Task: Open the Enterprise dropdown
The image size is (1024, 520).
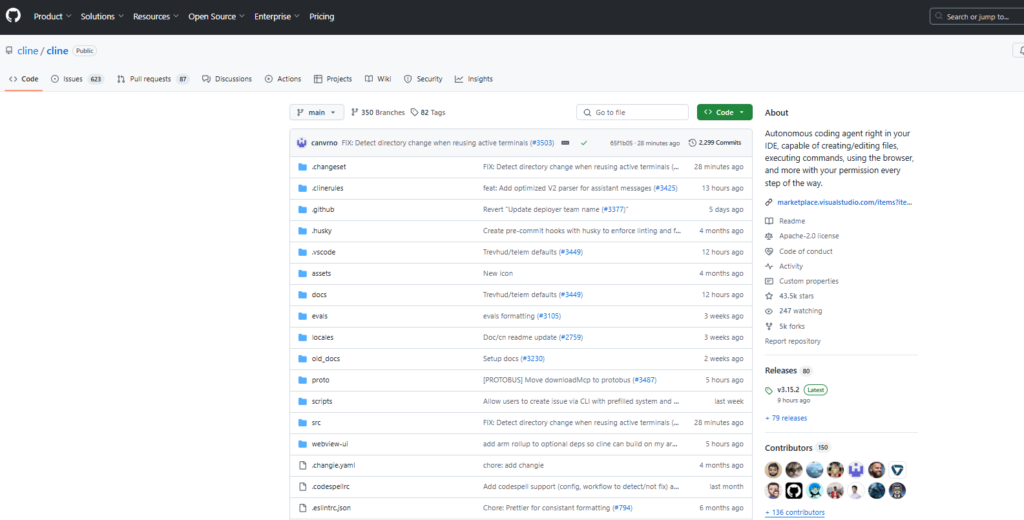Action: point(277,16)
